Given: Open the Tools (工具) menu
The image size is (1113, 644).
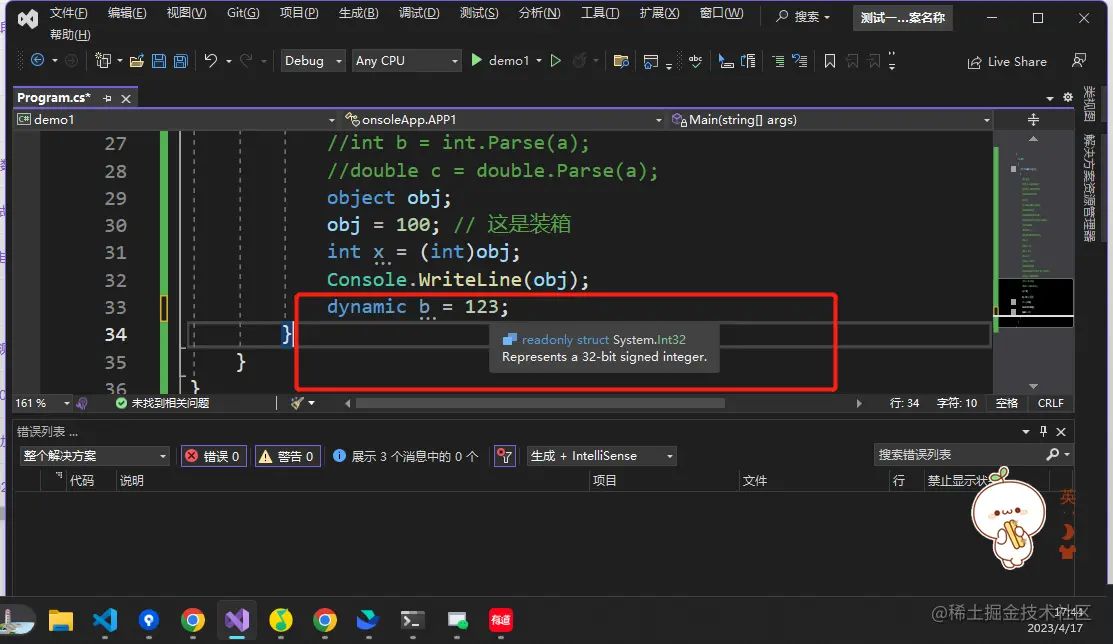Looking at the screenshot, I should tap(600, 13).
